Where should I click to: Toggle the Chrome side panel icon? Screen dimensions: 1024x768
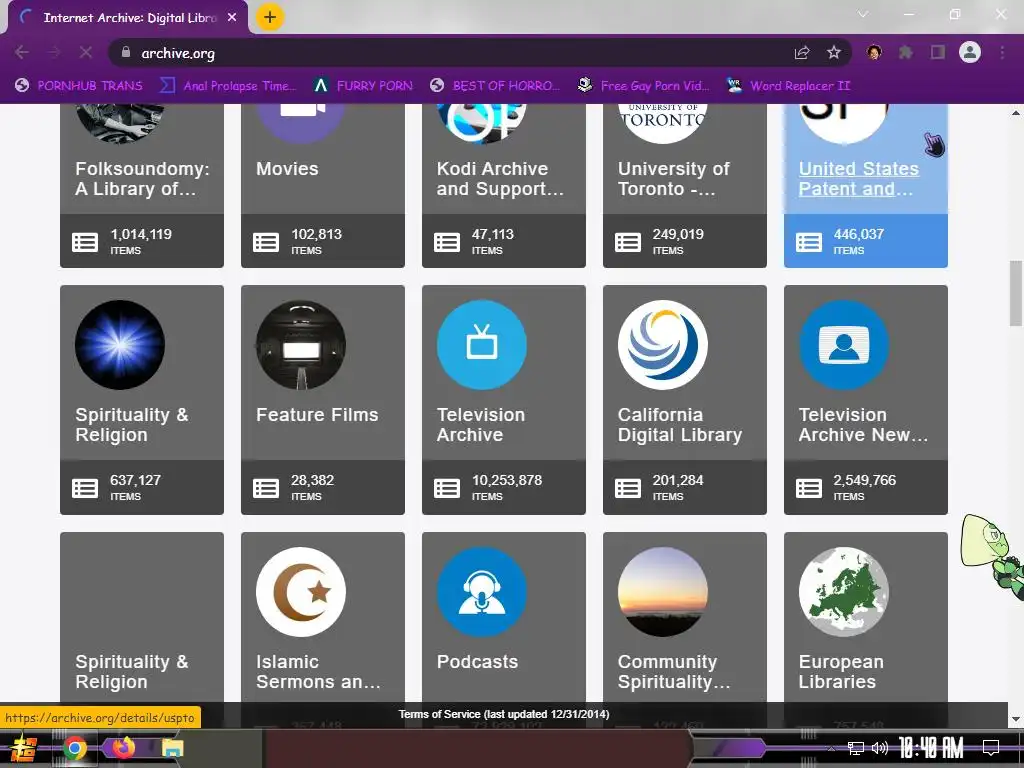pos(938,52)
